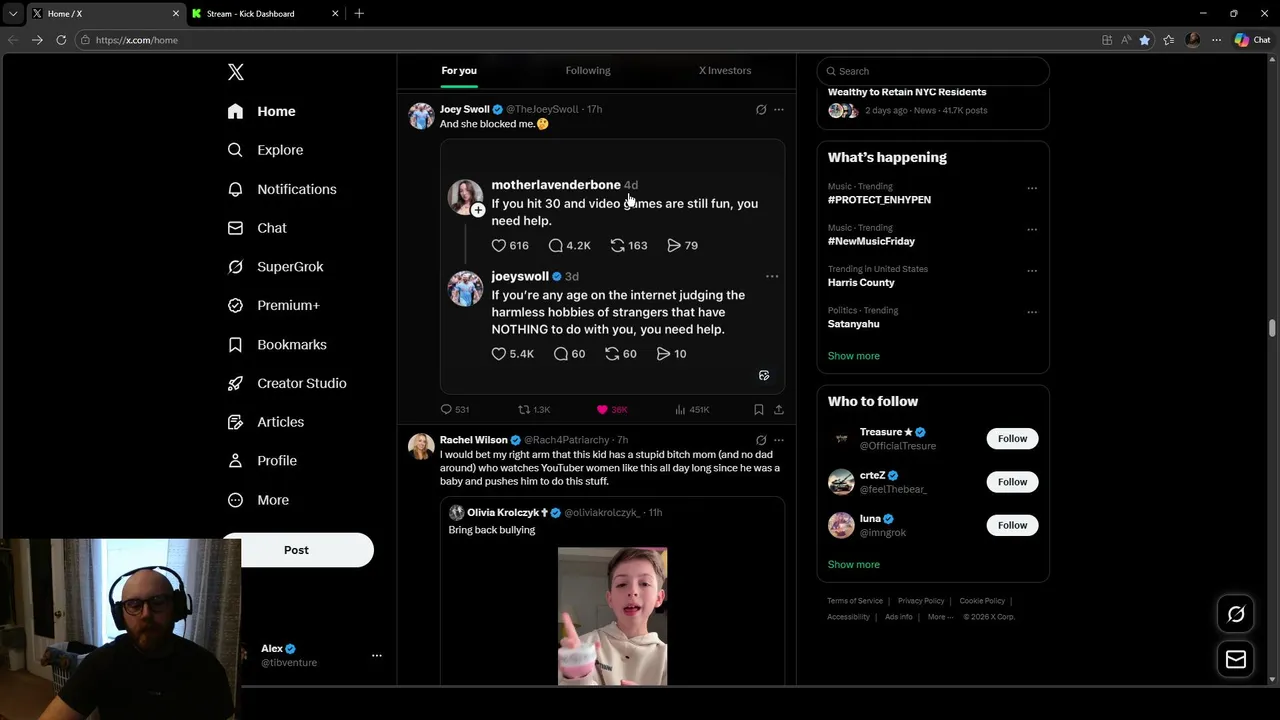Open options for Harris County trend
Screen dimensions: 1280x720
(1032, 271)
